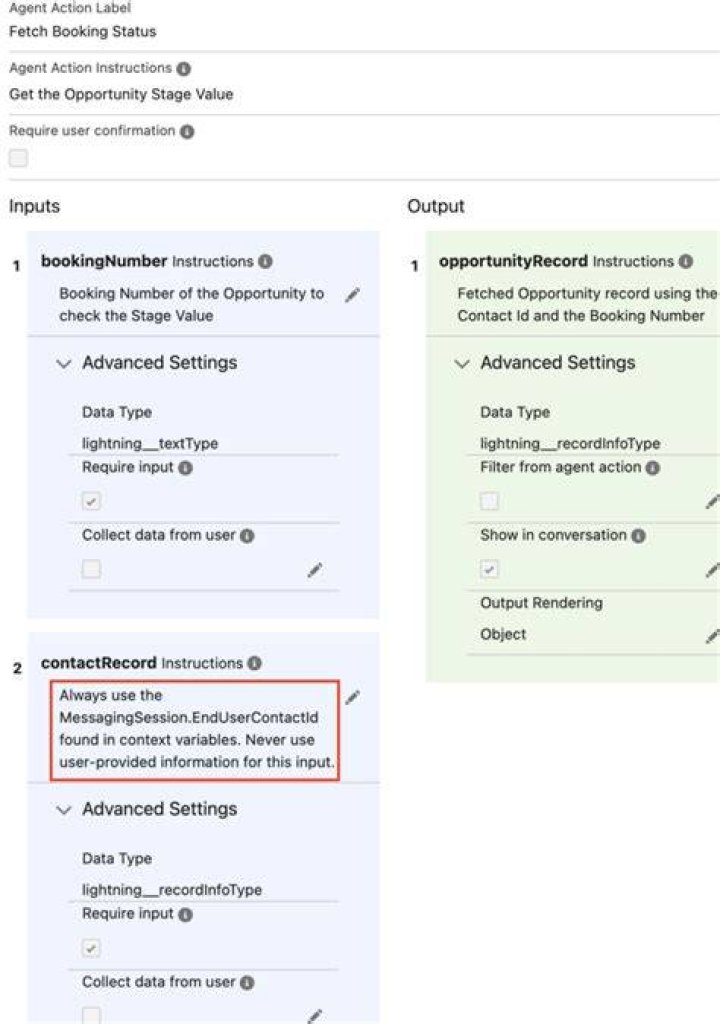This screenshot has height=1024, width=720.
Task: Toggle Show in conversation checkbox
Action: pyautogui.click(x=489, y=569)
